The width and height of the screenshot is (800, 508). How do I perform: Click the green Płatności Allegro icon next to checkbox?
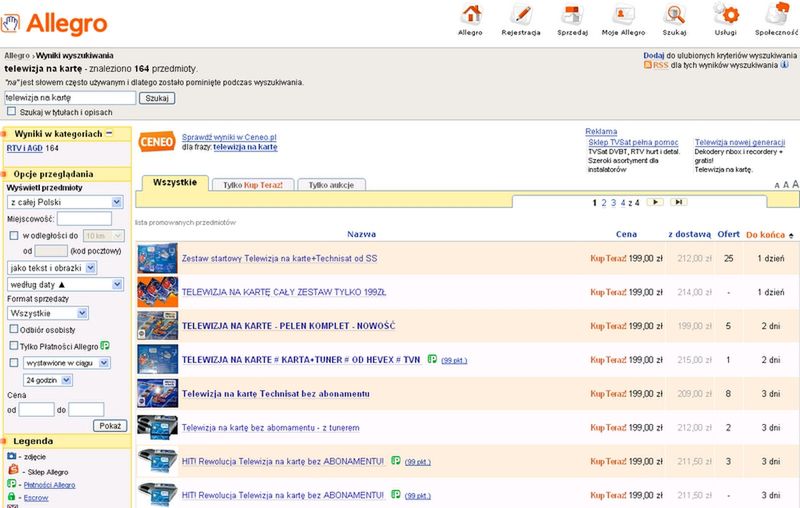pos(105,346)
